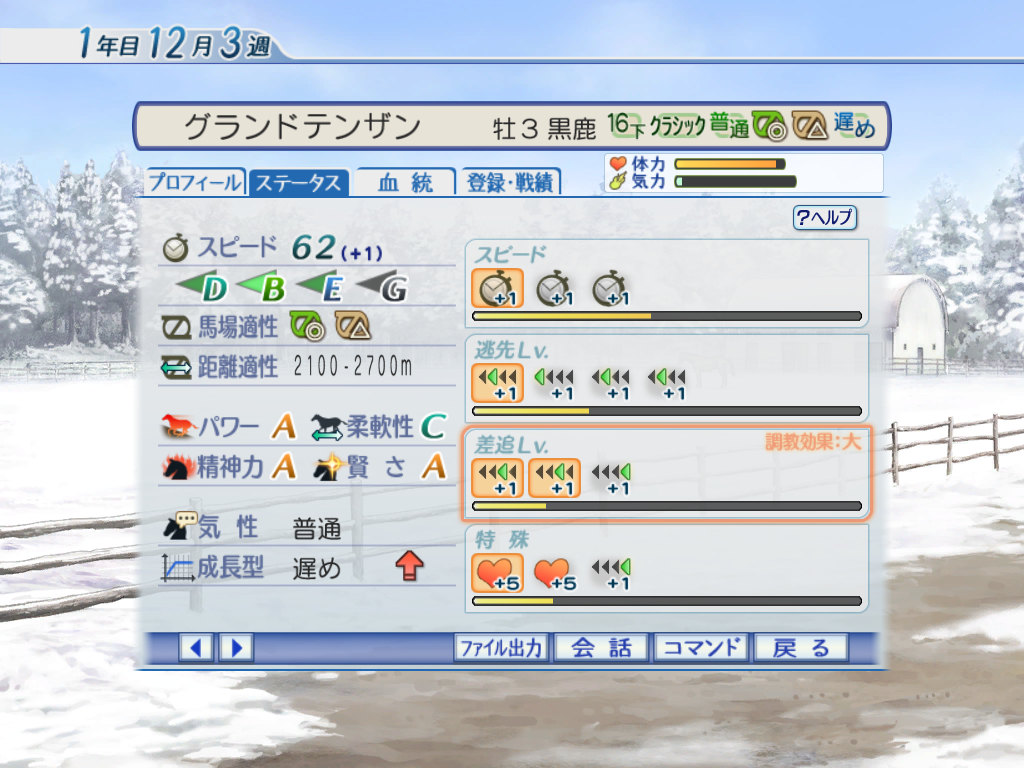Click the stopwatch icon next to スピード label
Viewport: 1024px width, 768px height.
coord(175,249)
